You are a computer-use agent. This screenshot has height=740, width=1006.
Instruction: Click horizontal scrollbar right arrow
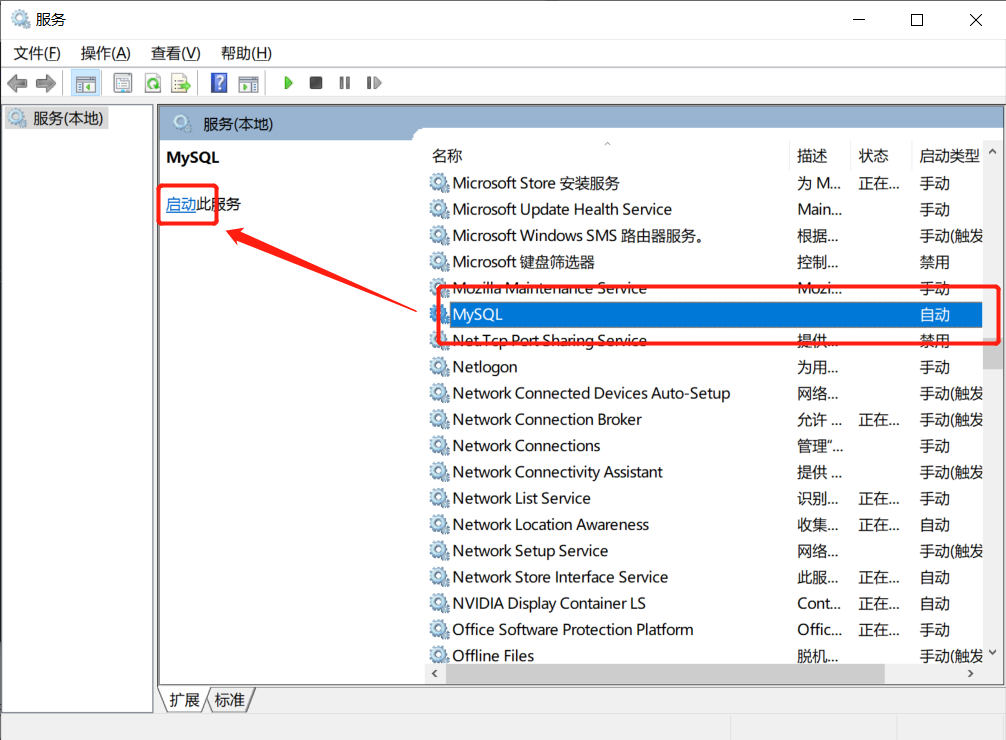tap(970, 673)
